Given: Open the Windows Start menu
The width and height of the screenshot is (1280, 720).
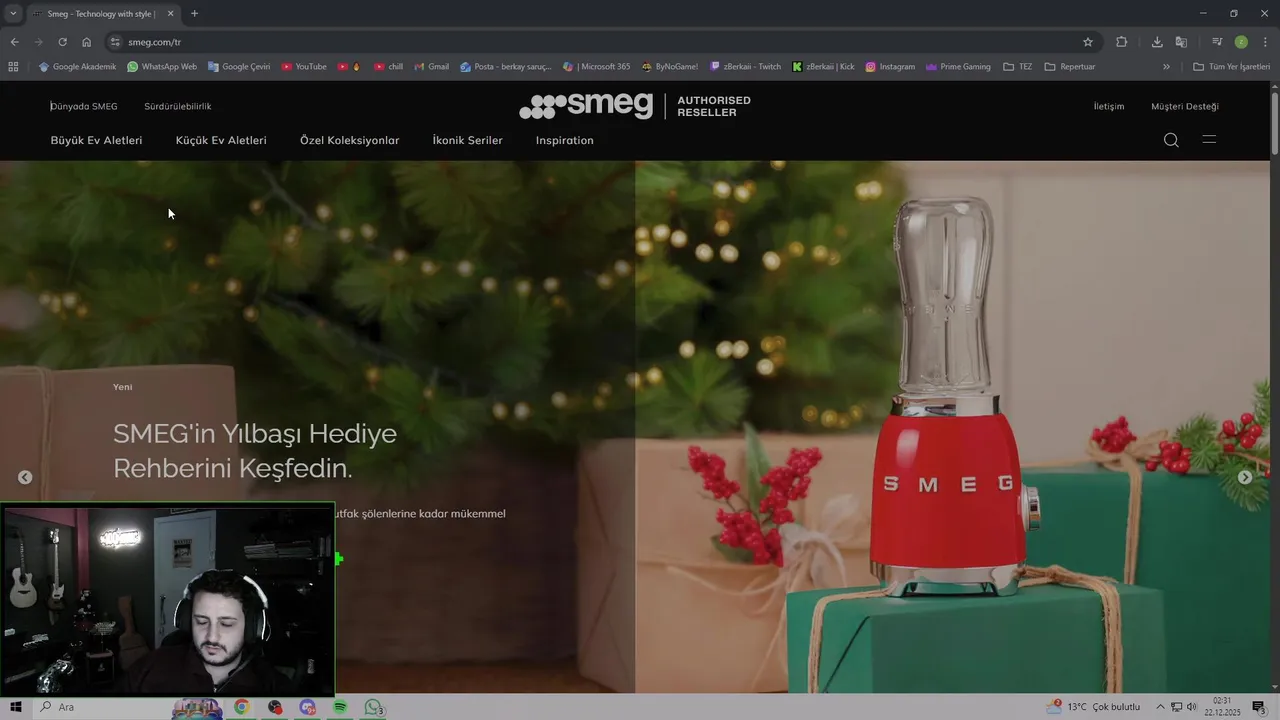Looking at the screenshot, I should click(15, 707).
